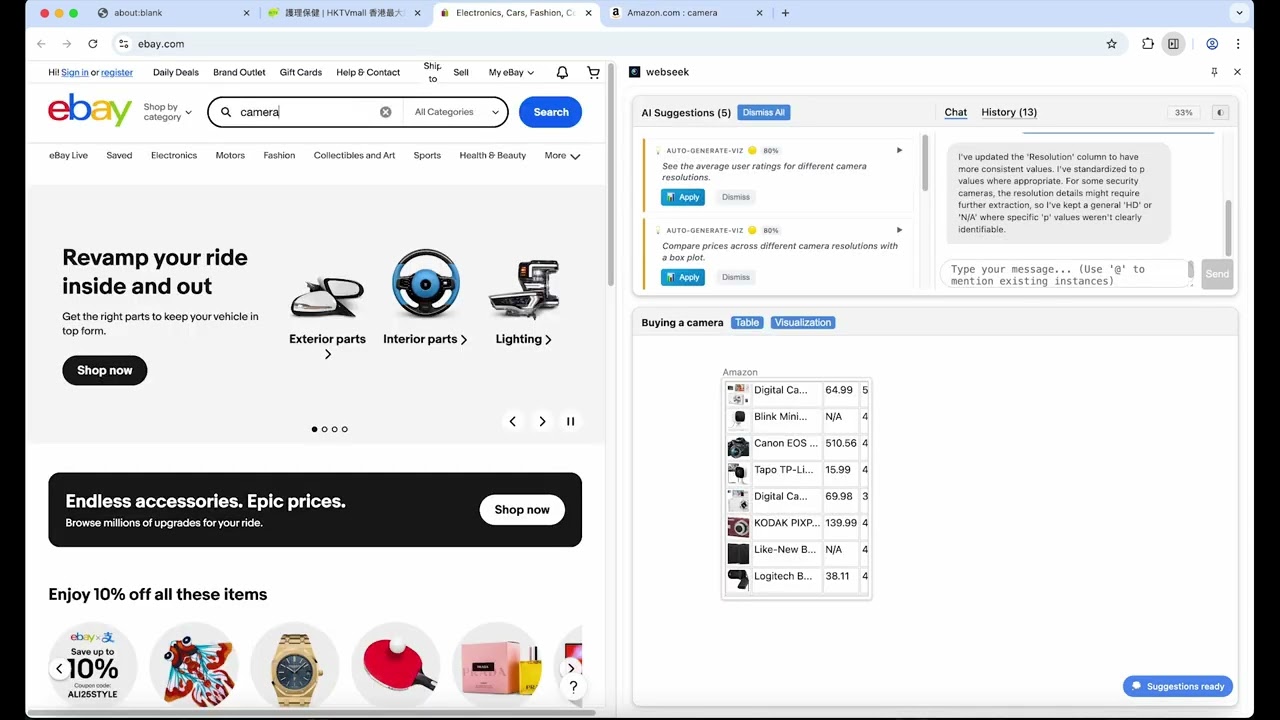Click the Table tag under Buying a camera
Image resolution: width=1280 pixels, height=720 pixels.
click(747, 322)
